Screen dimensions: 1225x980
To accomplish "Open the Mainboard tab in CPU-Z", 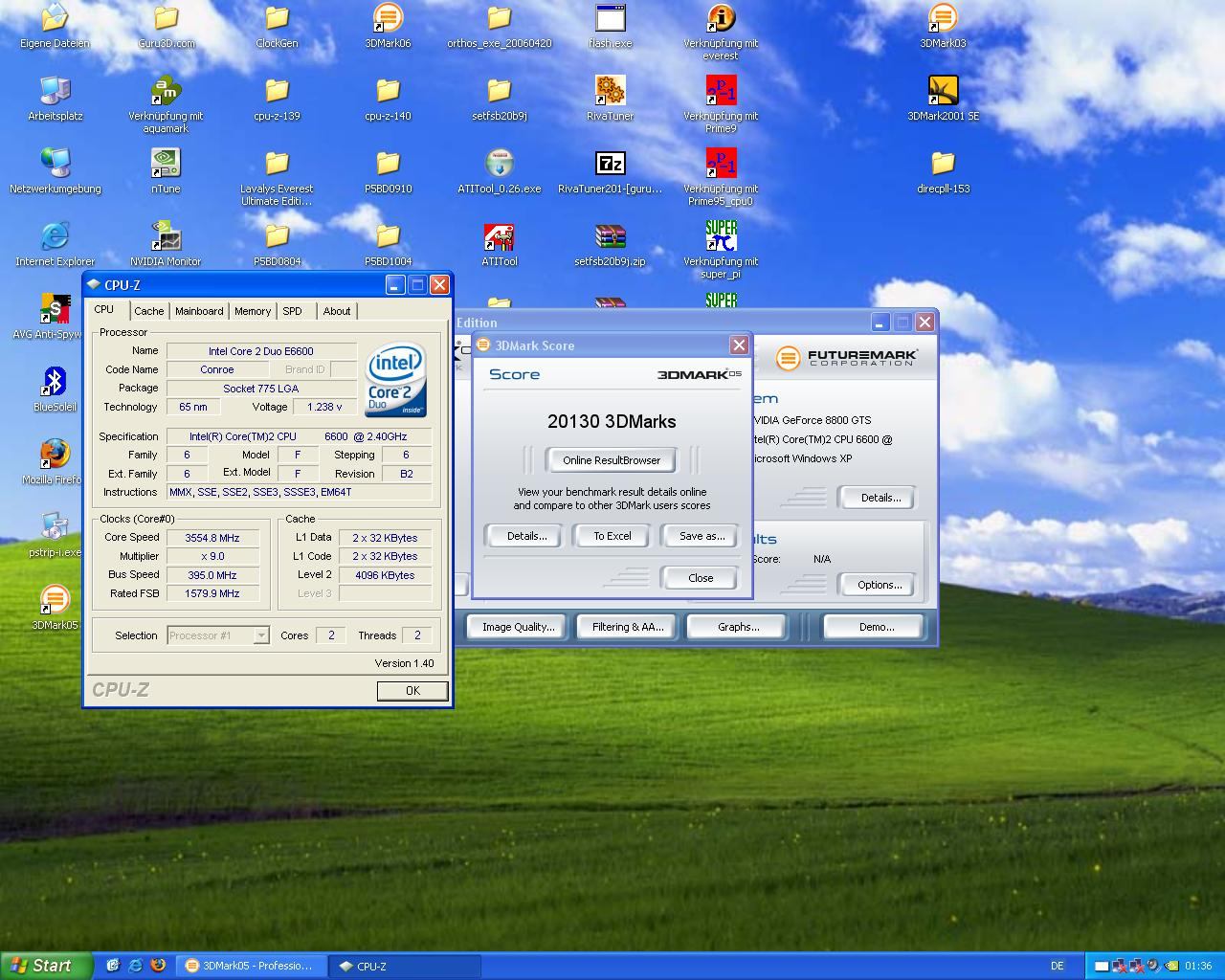I will (x=199, y=311).
